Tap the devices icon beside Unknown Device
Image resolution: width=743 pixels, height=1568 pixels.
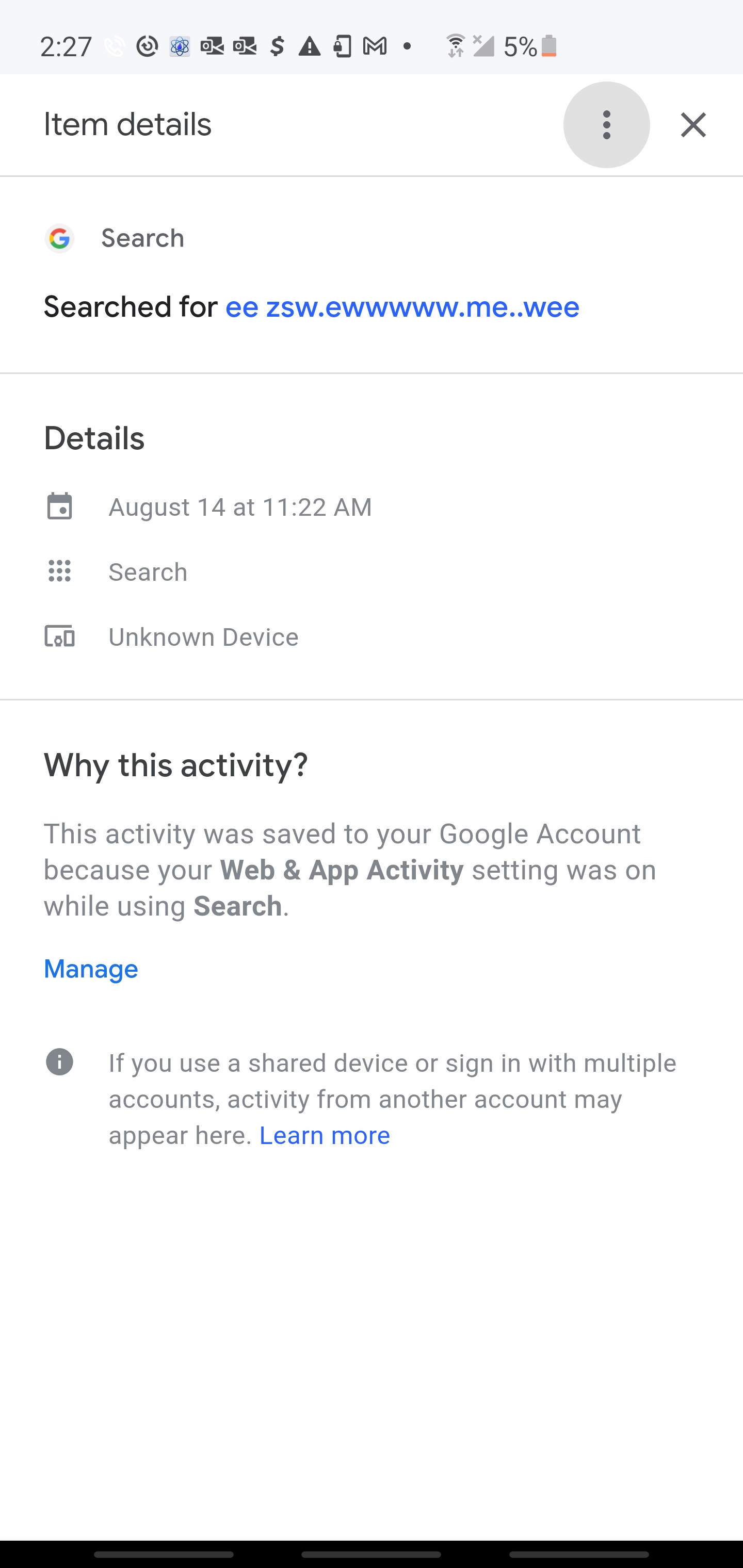point(60,636)
